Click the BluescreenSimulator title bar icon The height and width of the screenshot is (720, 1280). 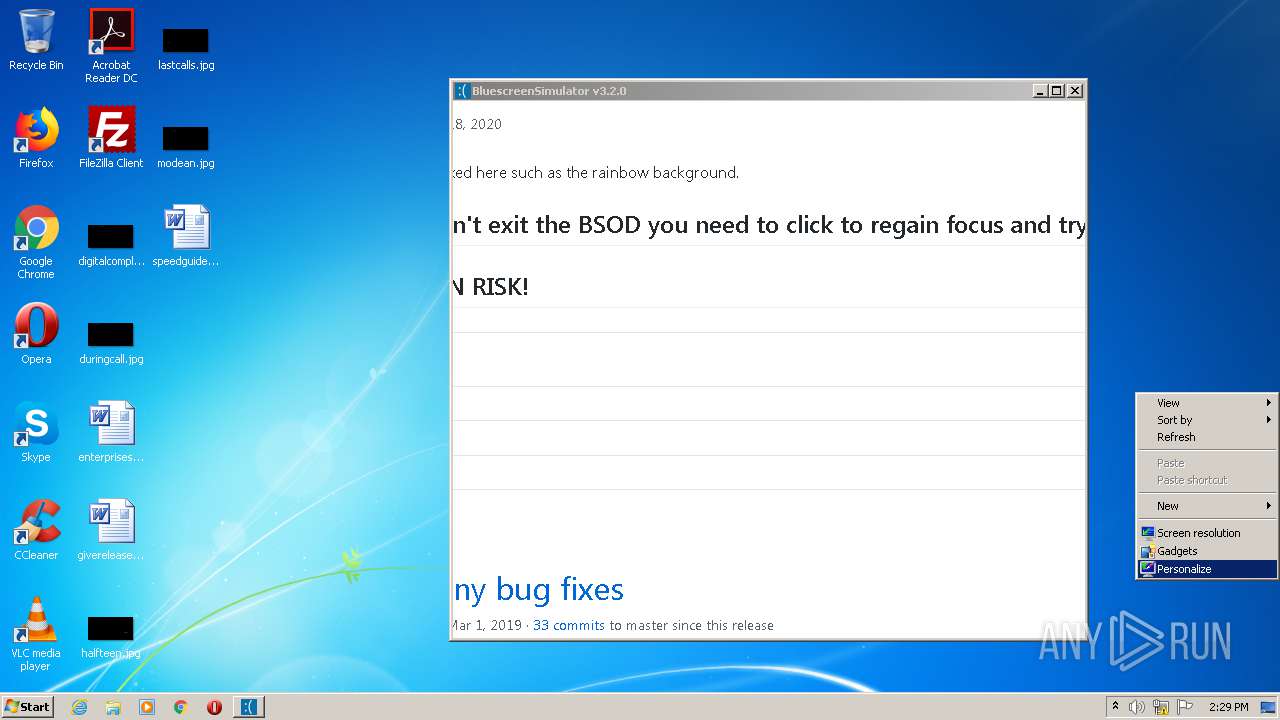[462, 91]
